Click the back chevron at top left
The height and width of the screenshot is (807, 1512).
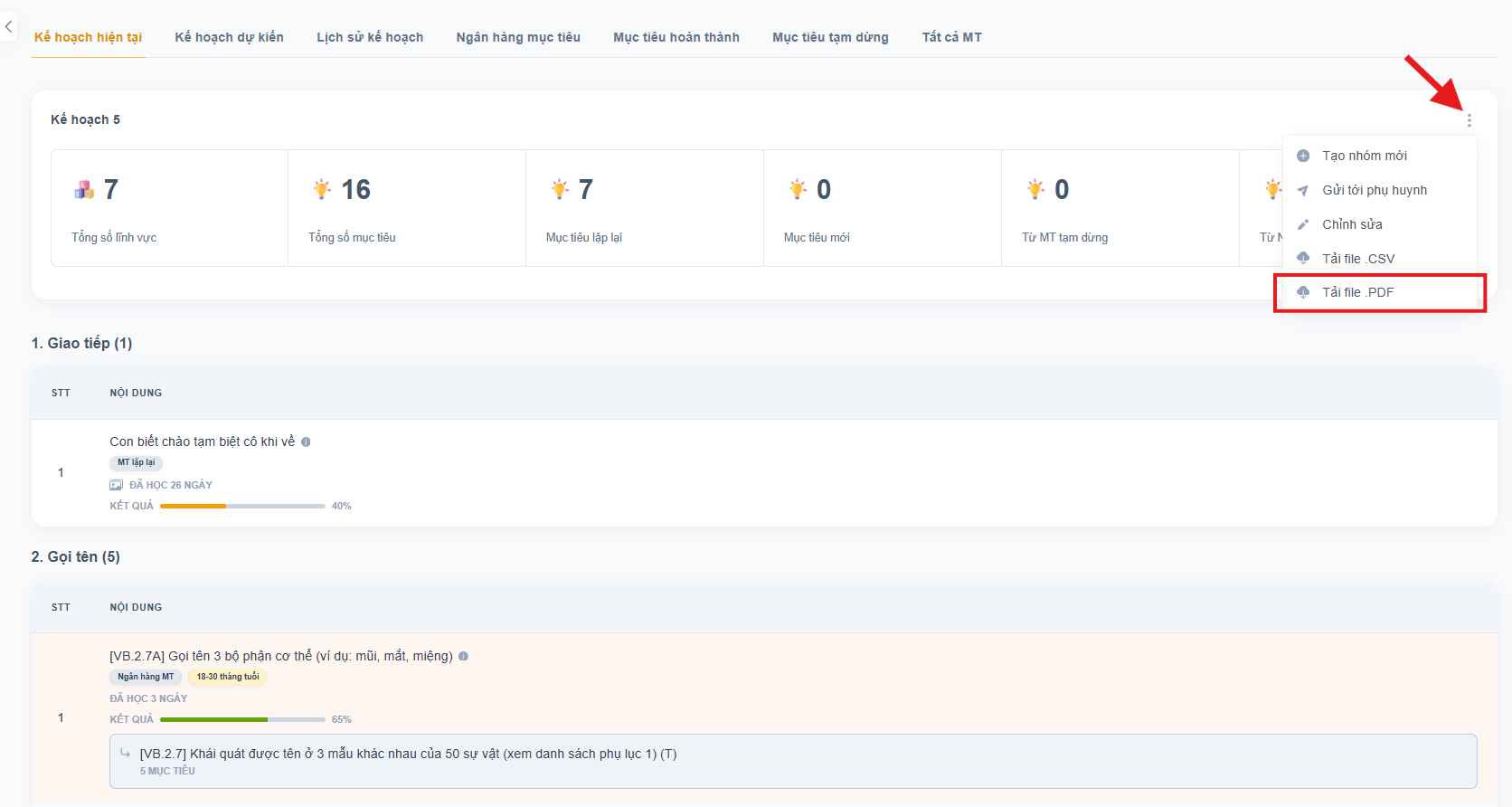pos(8,26)
